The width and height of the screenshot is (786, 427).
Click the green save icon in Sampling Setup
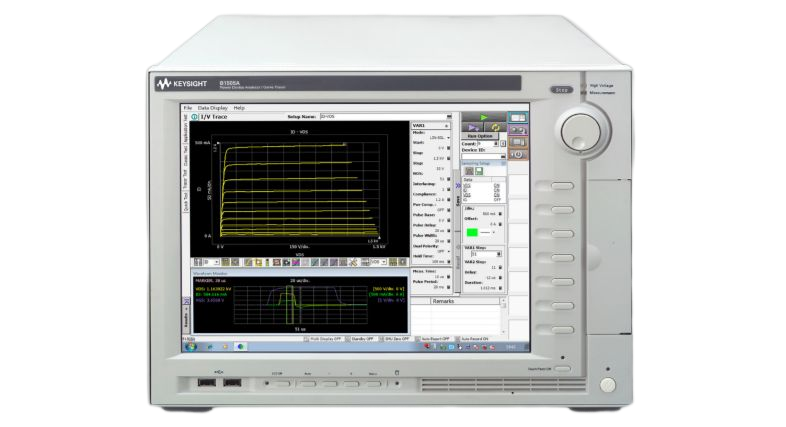(479, 171)
